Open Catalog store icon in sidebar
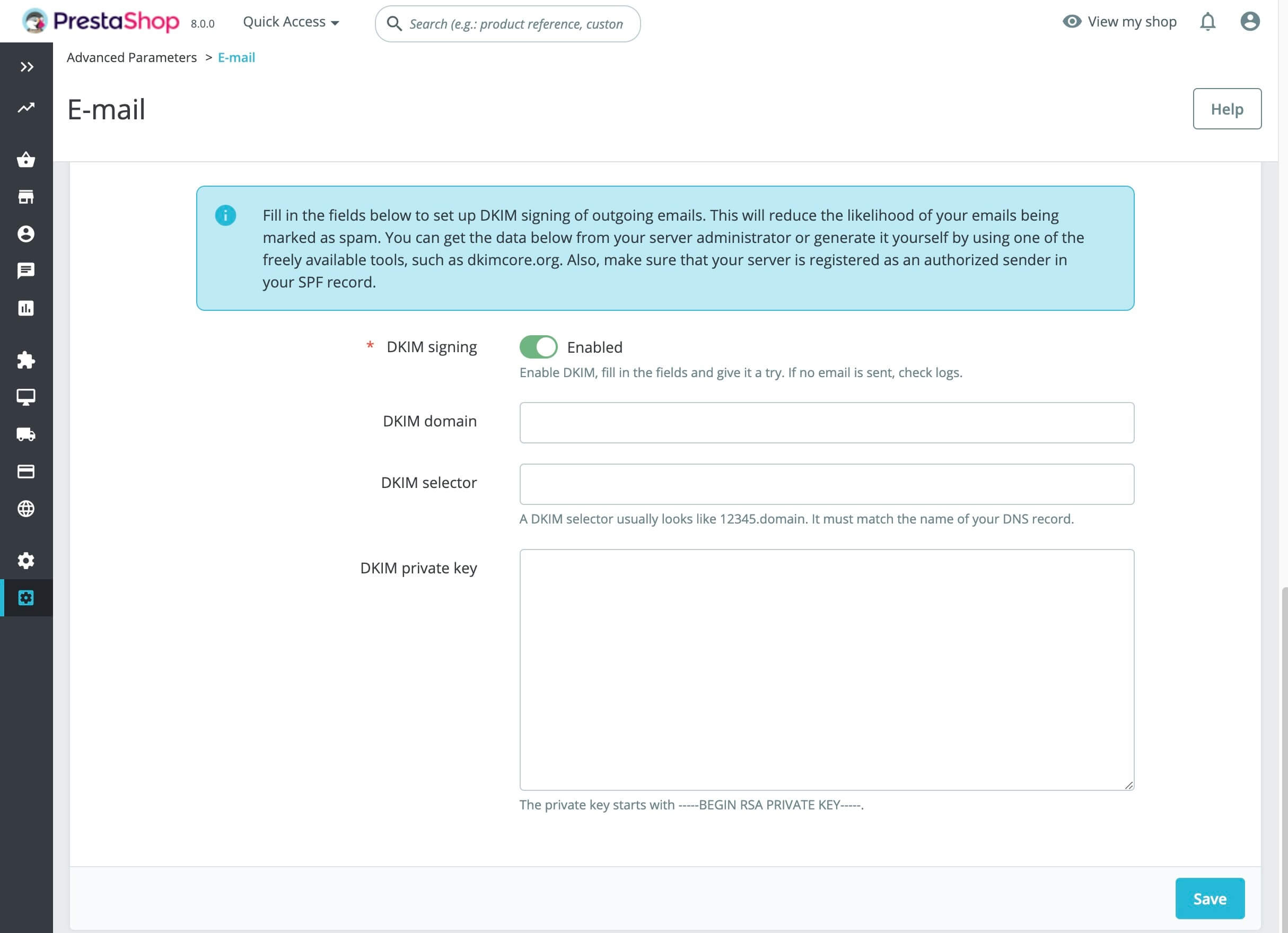1288x933 pixels. (x=26, y=197)
